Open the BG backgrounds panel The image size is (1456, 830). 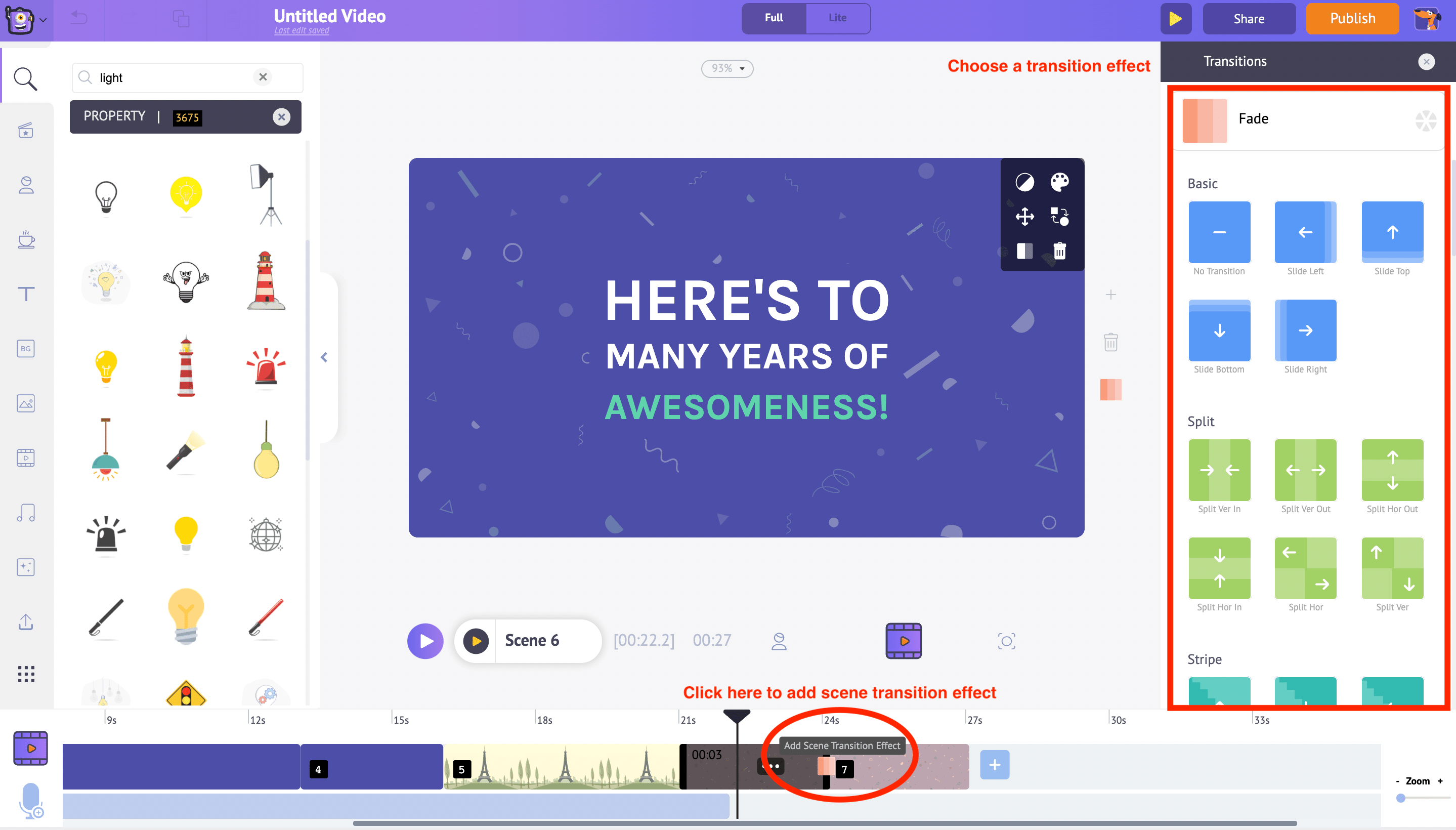click(26, 348)
